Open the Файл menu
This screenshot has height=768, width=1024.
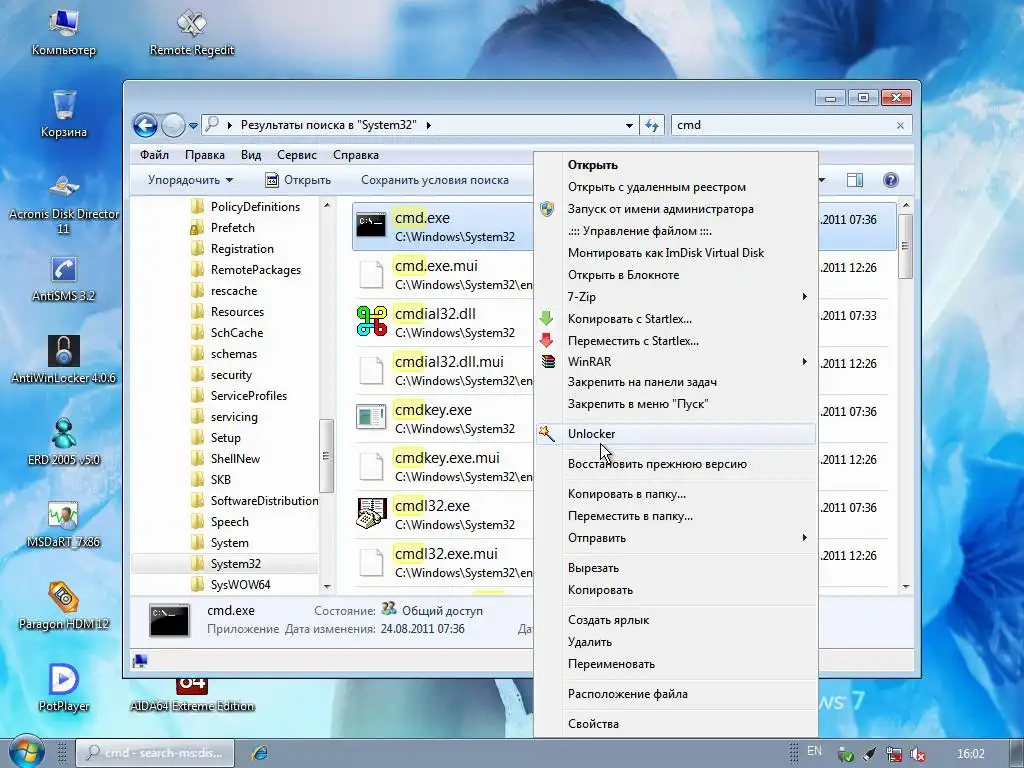(x=154, y=155)
